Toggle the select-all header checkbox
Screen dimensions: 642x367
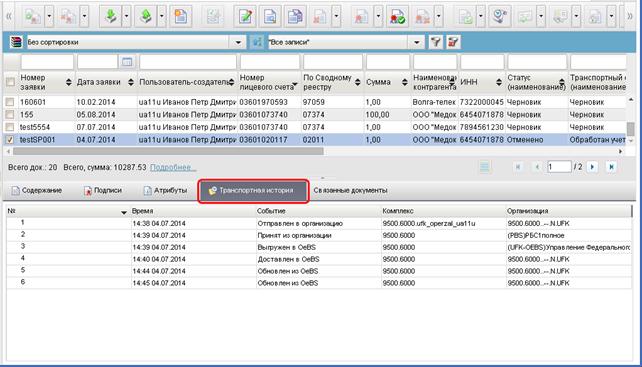tap(10, 82)
